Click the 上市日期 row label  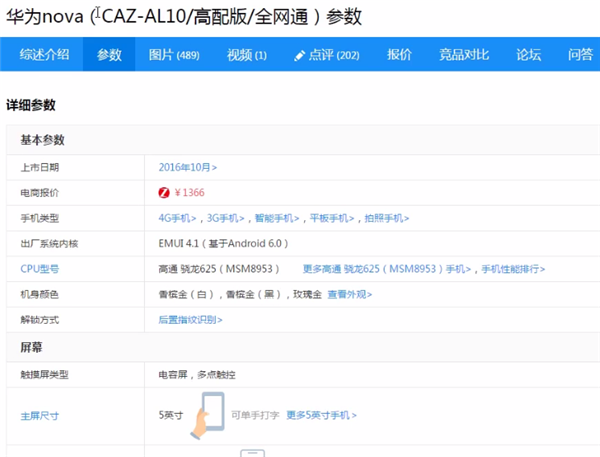click(x=40, y=167)
